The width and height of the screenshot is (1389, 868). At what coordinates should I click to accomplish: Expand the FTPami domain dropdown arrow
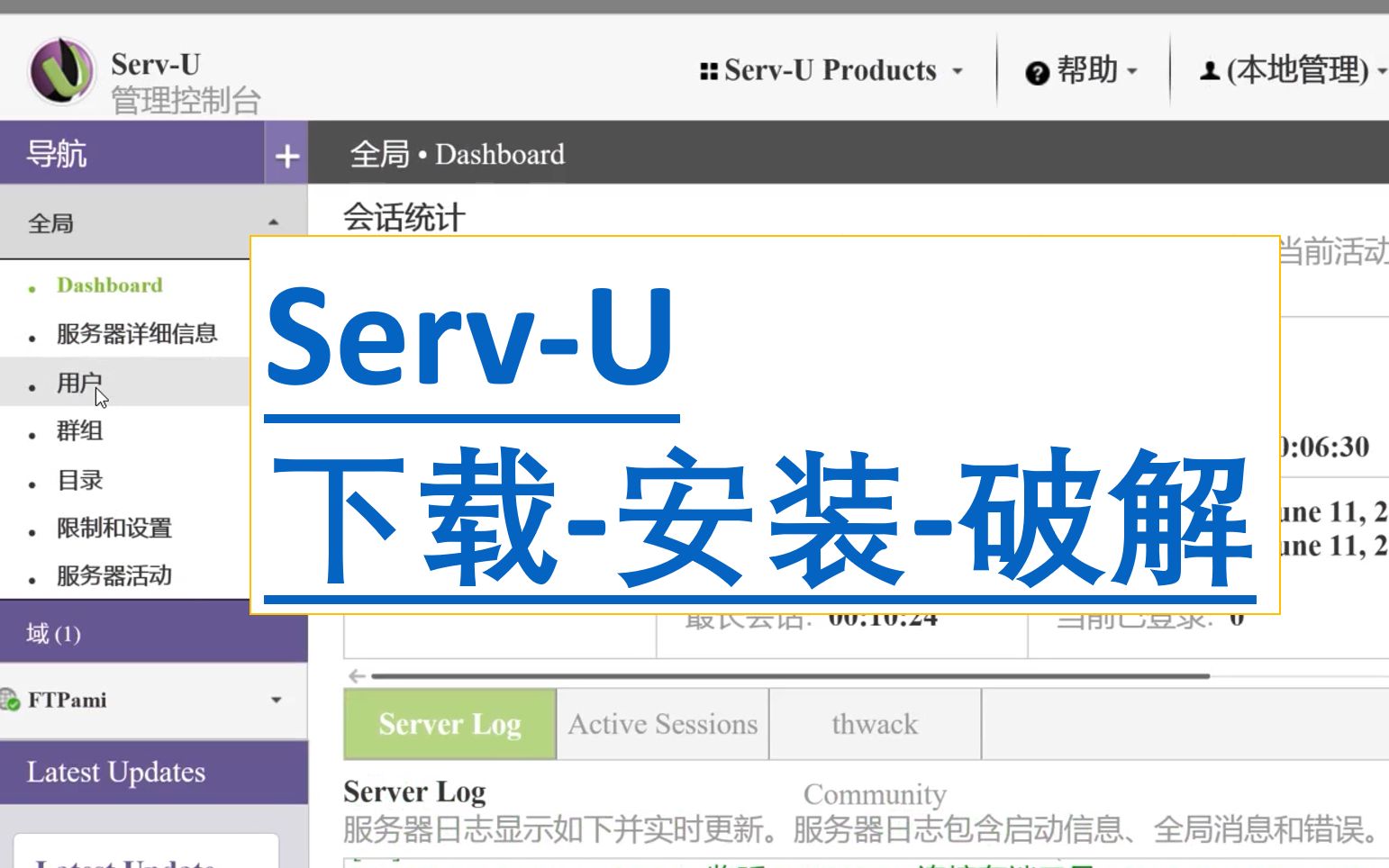pyautogui.click(x=276, y=700)
